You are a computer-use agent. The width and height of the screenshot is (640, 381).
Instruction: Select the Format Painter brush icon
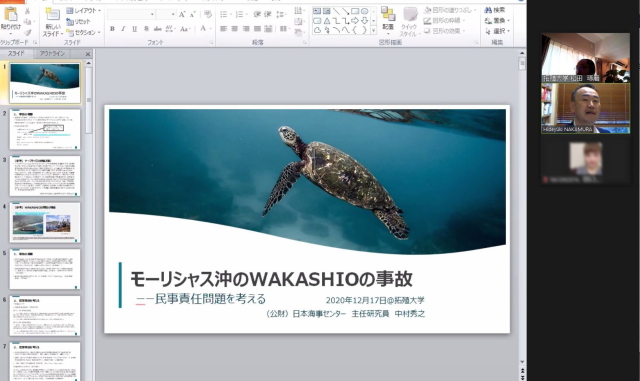click(28, 33)
